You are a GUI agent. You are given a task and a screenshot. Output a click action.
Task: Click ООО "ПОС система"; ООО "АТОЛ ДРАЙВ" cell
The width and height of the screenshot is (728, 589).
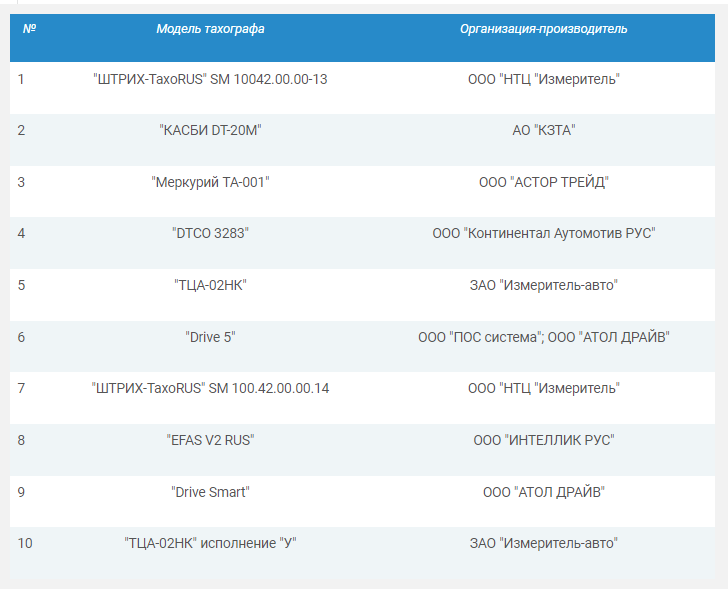pyautogui.click(x=543, y=337)
